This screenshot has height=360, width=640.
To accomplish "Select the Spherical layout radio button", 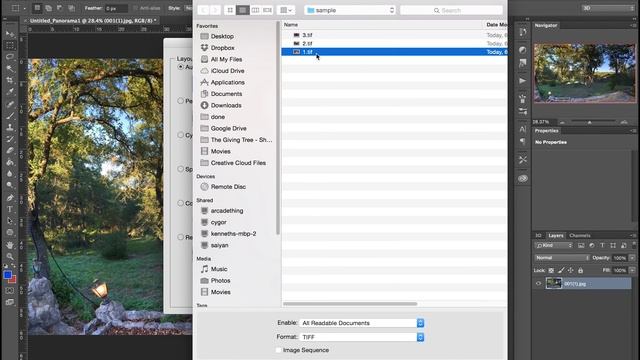I will click(x=180, y=169).
